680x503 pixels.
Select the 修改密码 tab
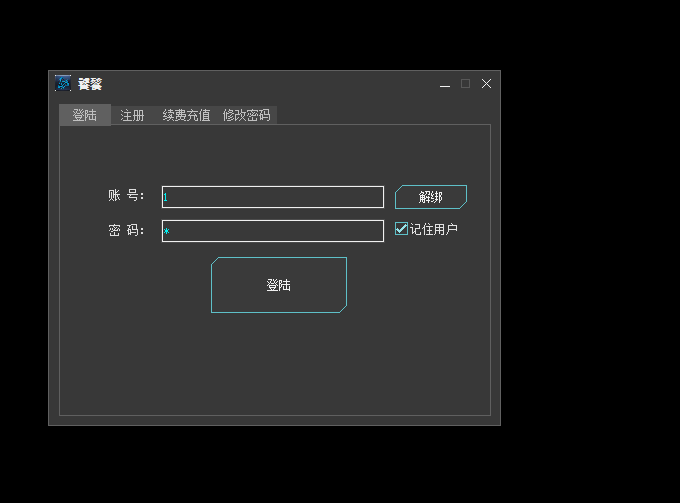point(246,115)
